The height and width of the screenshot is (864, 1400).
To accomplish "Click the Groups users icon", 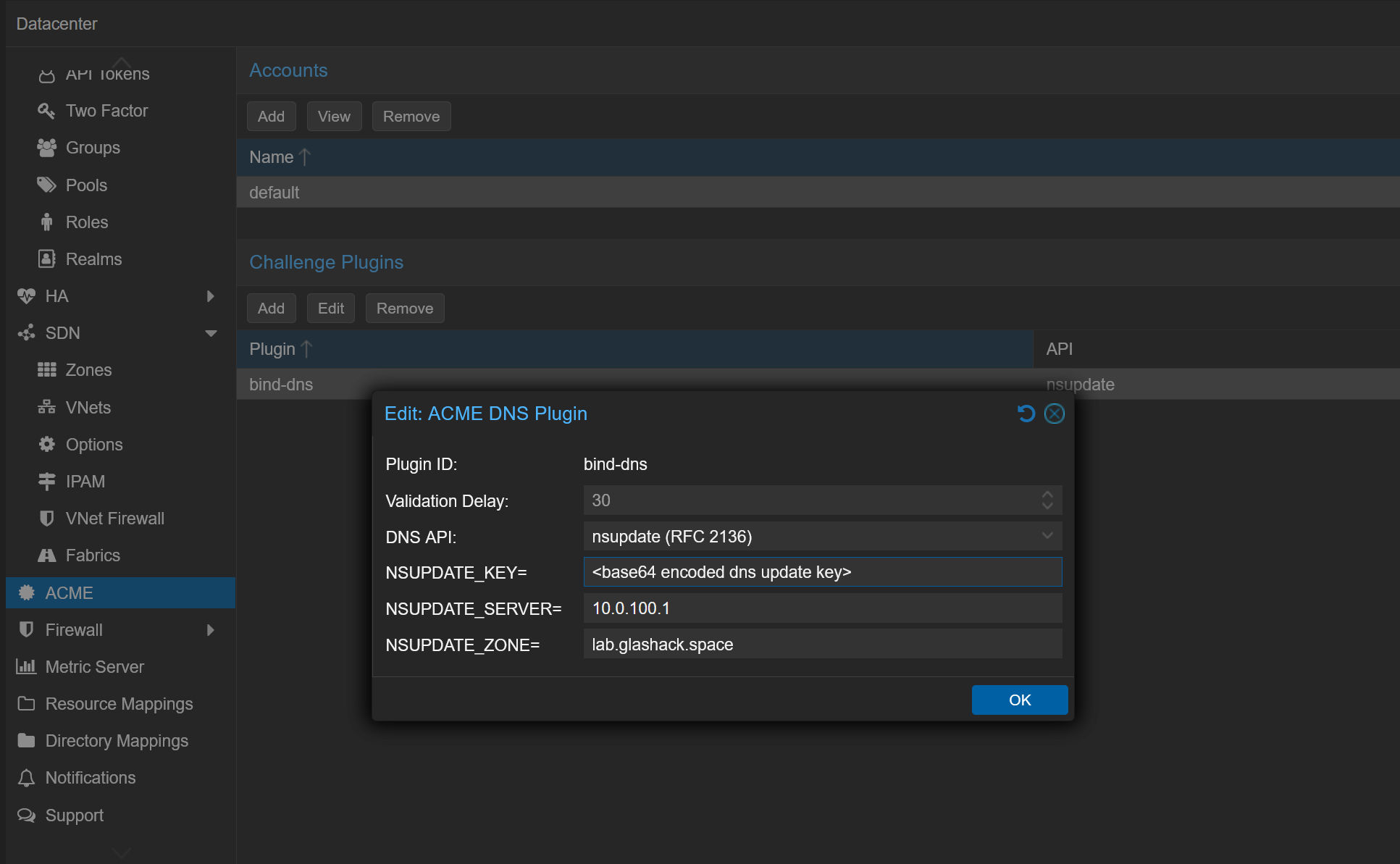I will (46, 148).
